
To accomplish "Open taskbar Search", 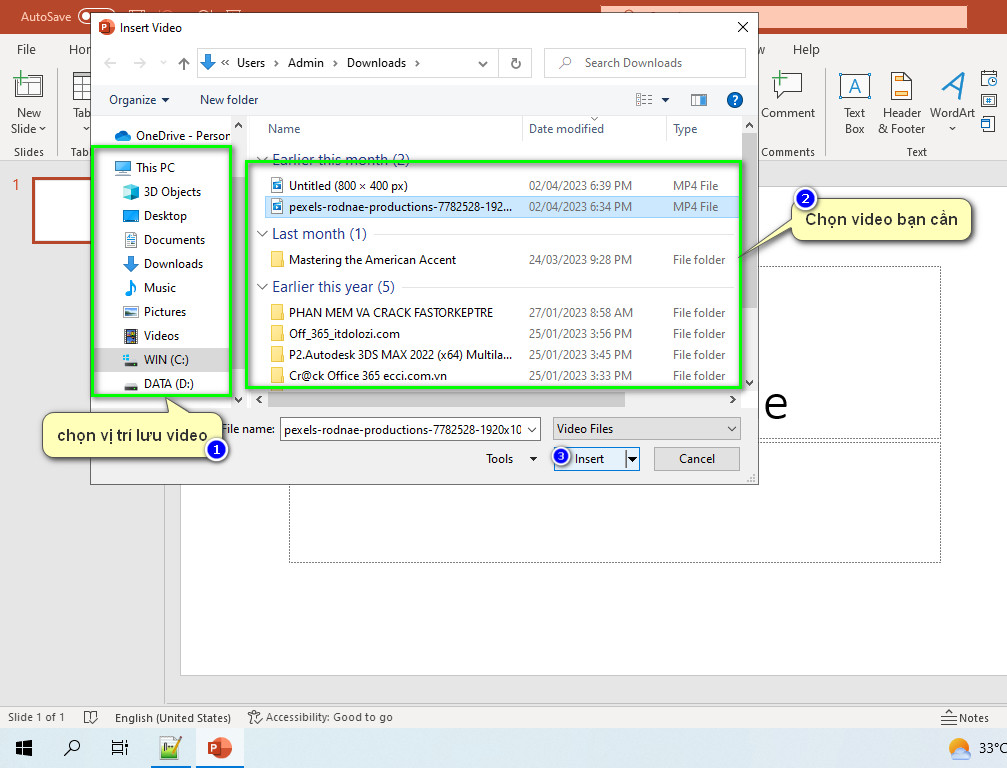I will point(72,747).
